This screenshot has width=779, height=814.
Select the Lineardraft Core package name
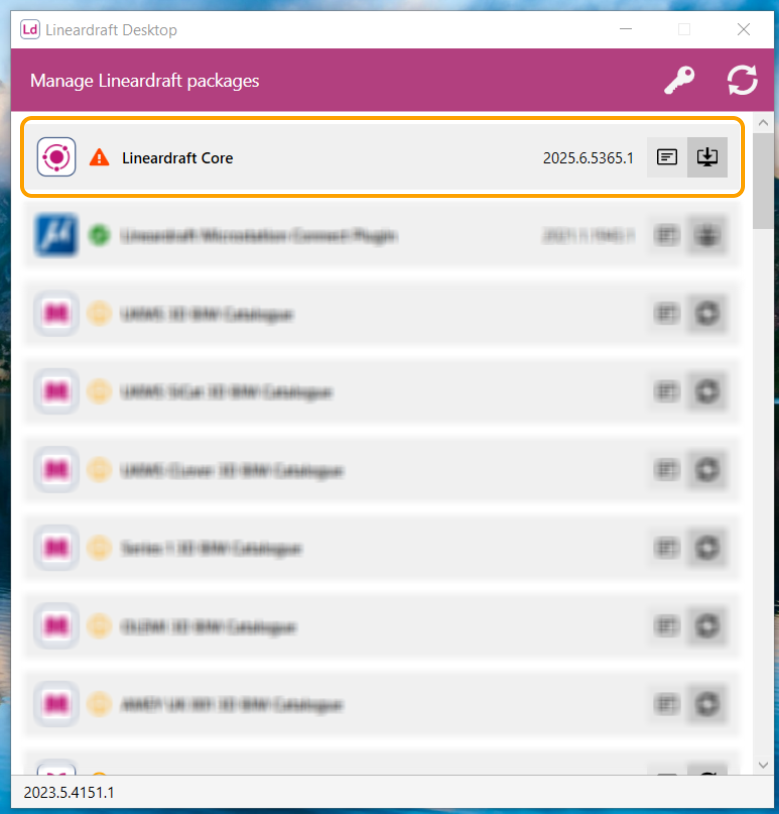(x=177, y=158)
